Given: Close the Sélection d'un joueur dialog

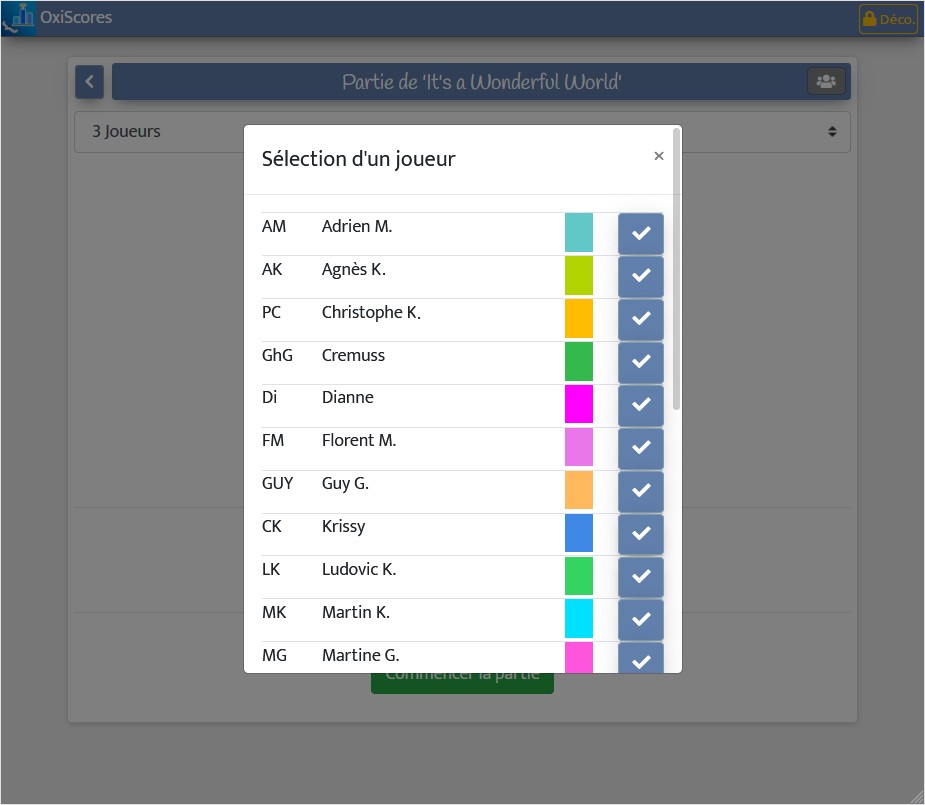Looking at the screenshot, I should tap(659, 156).
